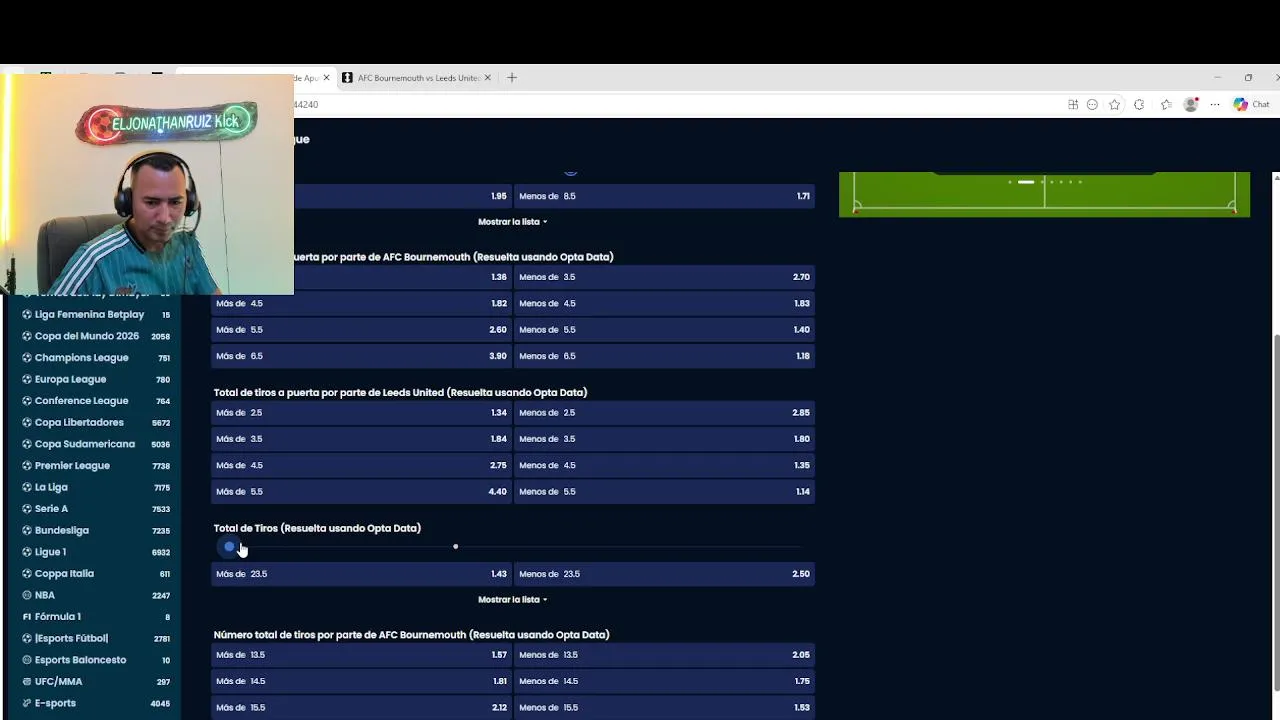Click basketball icon beside NBA
Image resolution: width=1280 pixels, height=720 pixels.
pos(27,595)
